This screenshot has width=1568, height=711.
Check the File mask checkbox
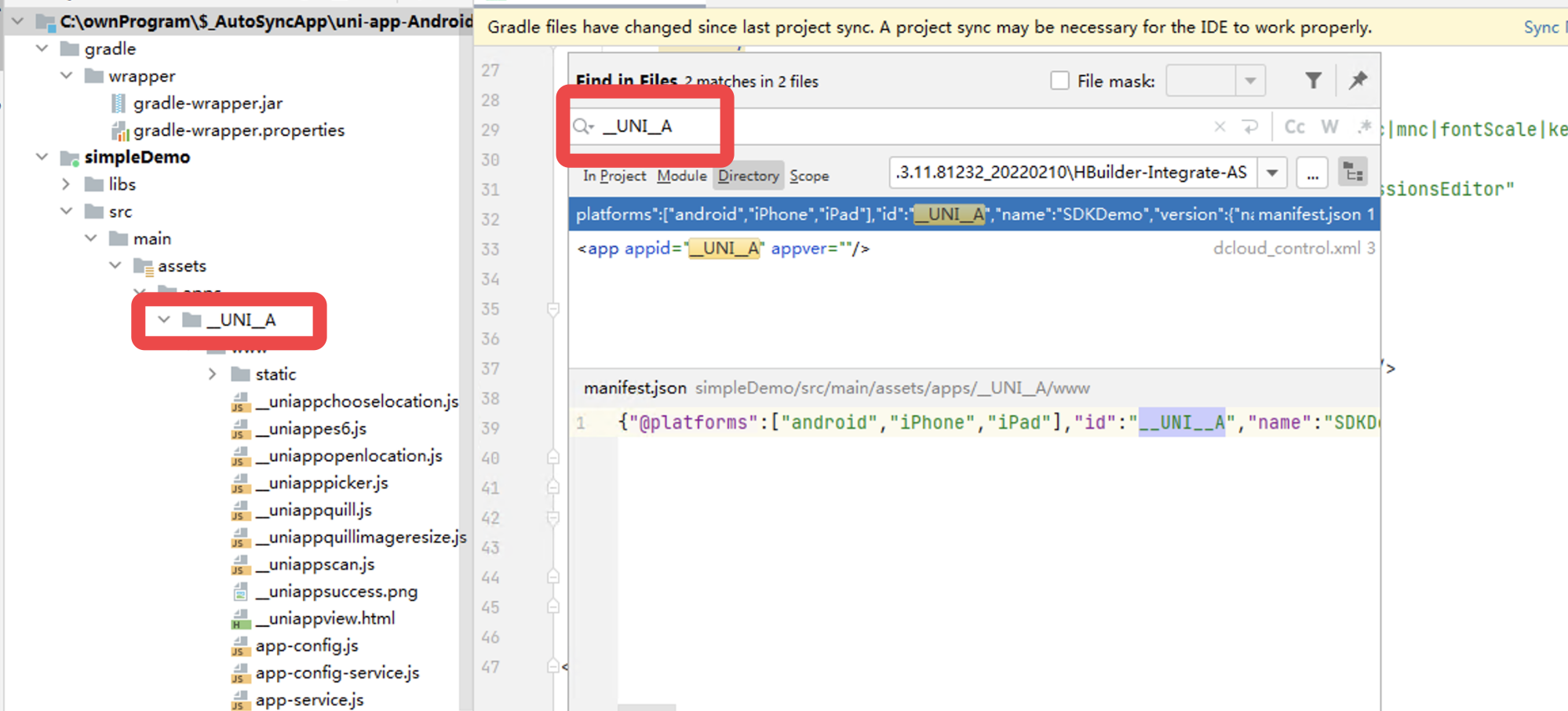1059,80
